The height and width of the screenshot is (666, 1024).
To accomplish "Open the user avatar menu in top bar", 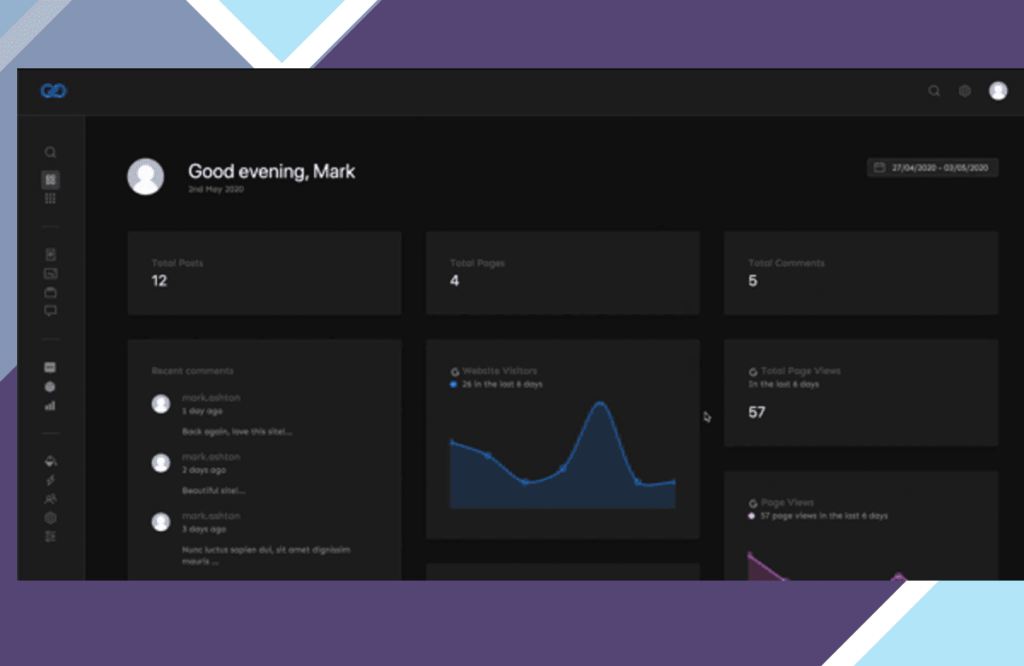I will point(998,91).
